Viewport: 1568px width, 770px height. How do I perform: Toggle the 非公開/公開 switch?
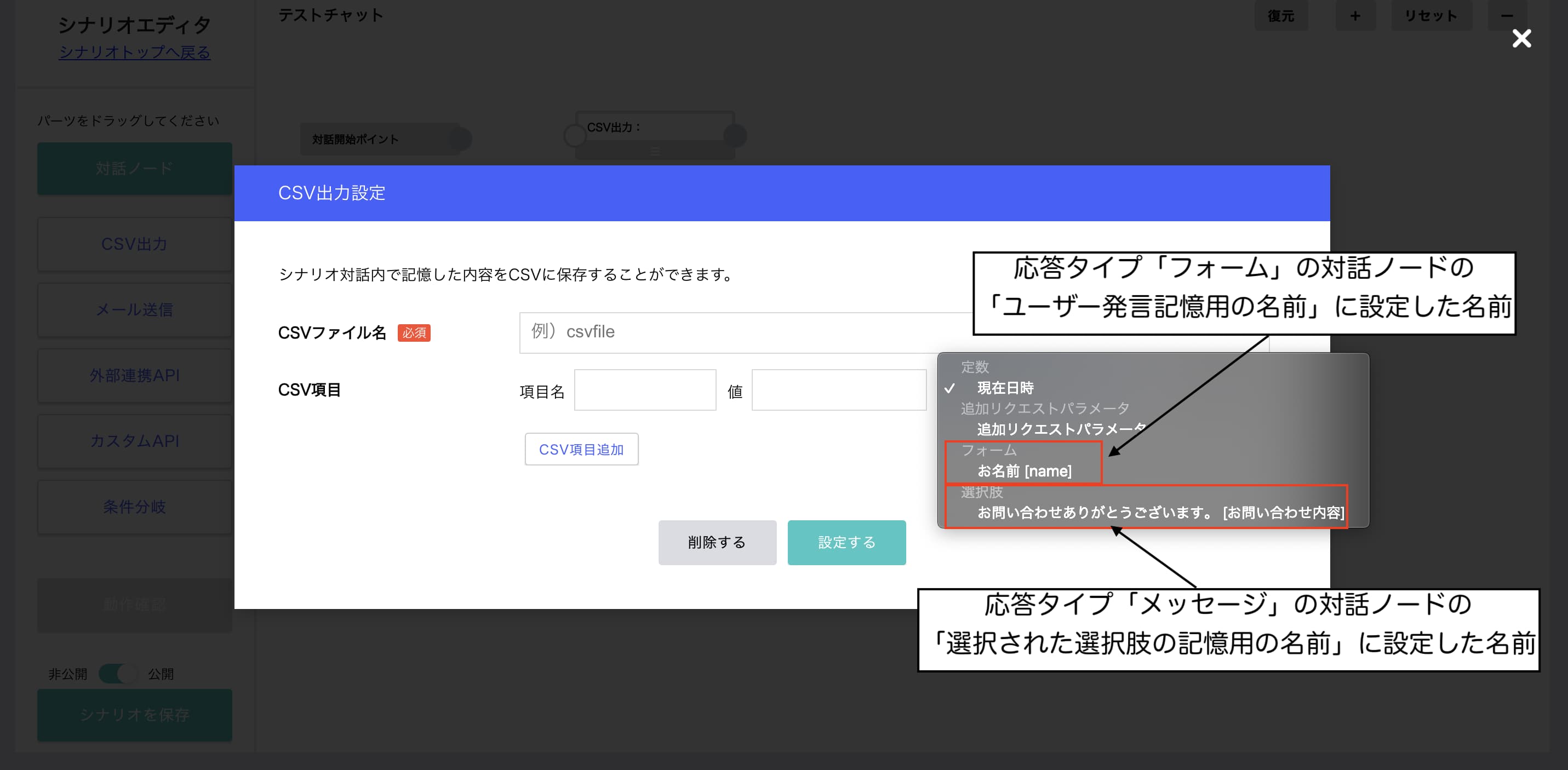pyautogui.click(x=119, y=674)
